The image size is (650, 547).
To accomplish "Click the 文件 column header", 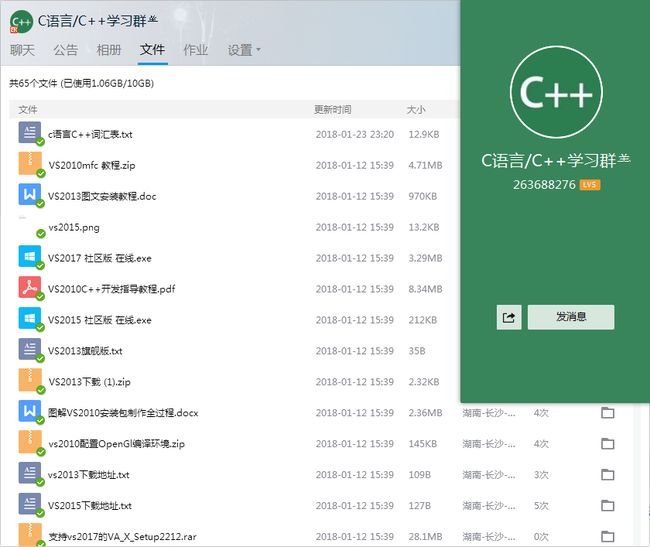I will click(x=28, y=109).
